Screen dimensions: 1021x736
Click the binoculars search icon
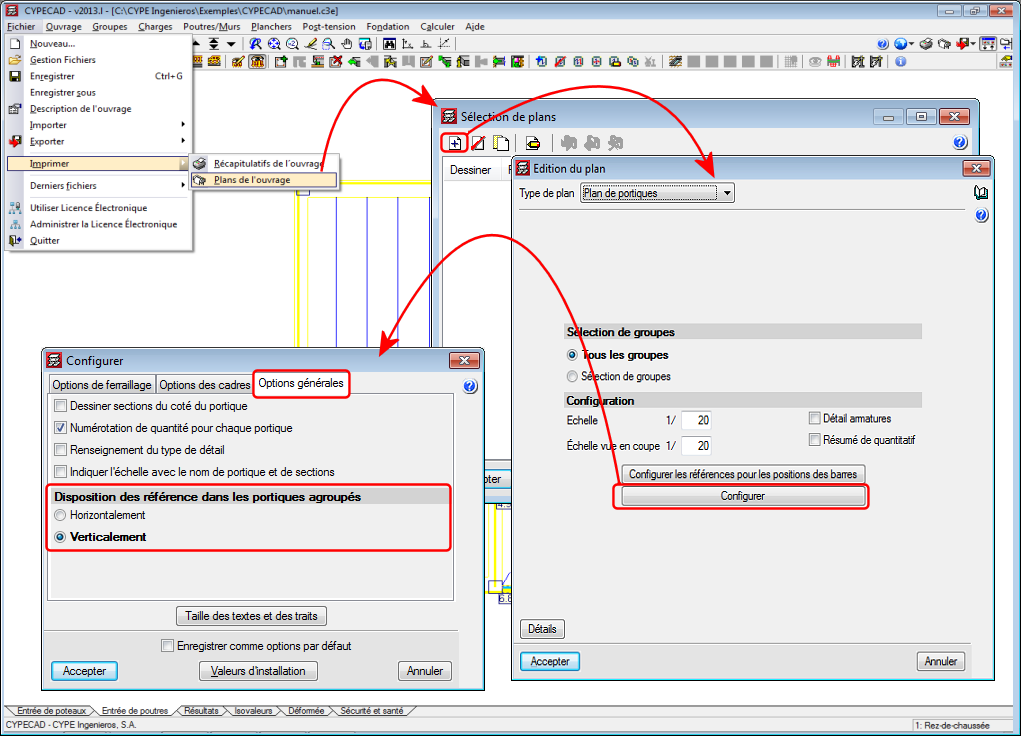(x=389, y=44)
